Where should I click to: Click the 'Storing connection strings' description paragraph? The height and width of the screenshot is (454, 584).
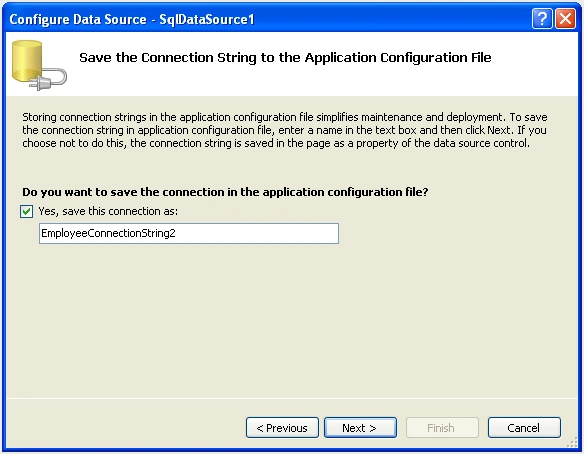[285, 130]
